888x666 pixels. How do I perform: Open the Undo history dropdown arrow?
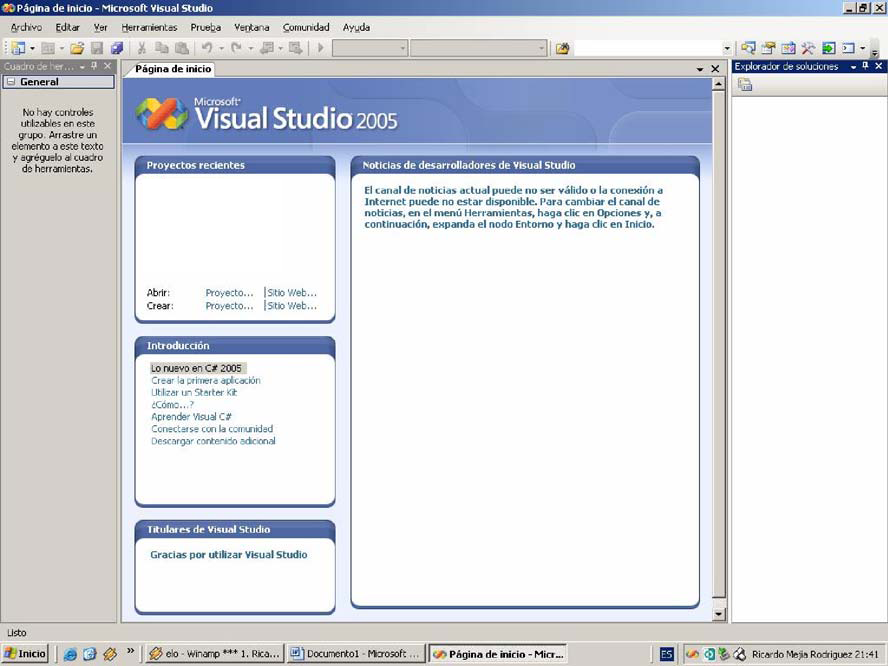point(221,49)
